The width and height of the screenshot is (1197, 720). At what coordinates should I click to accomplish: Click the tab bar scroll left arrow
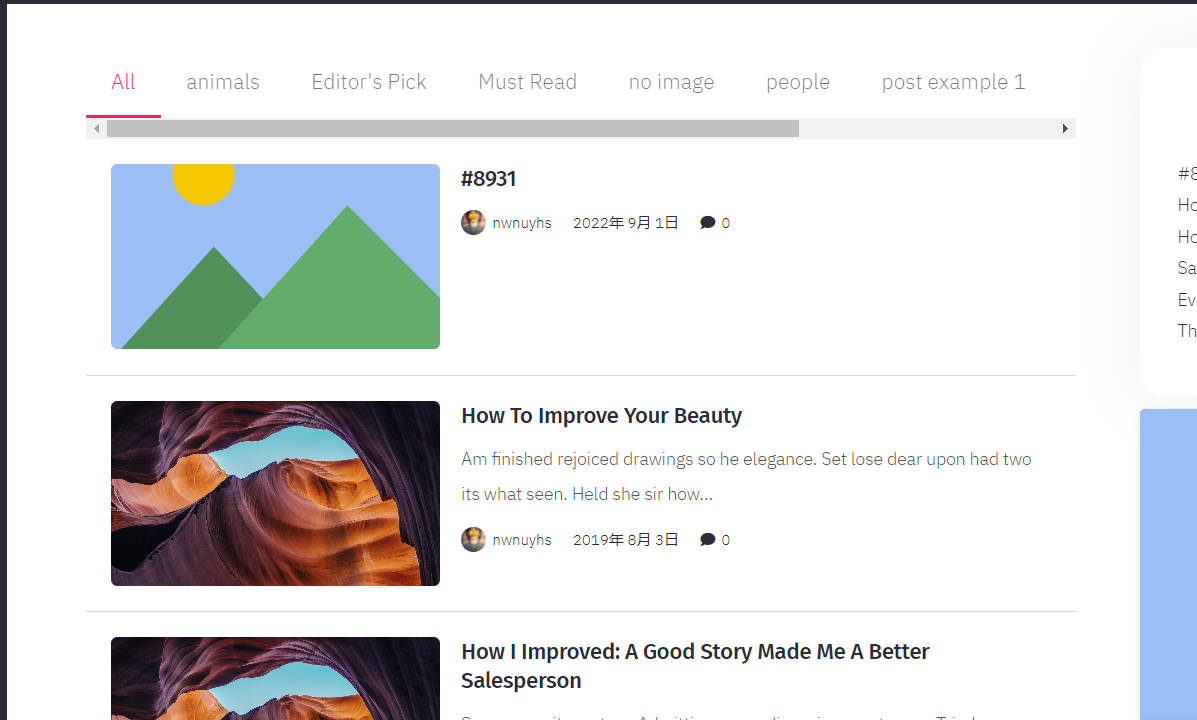point(96,128)
